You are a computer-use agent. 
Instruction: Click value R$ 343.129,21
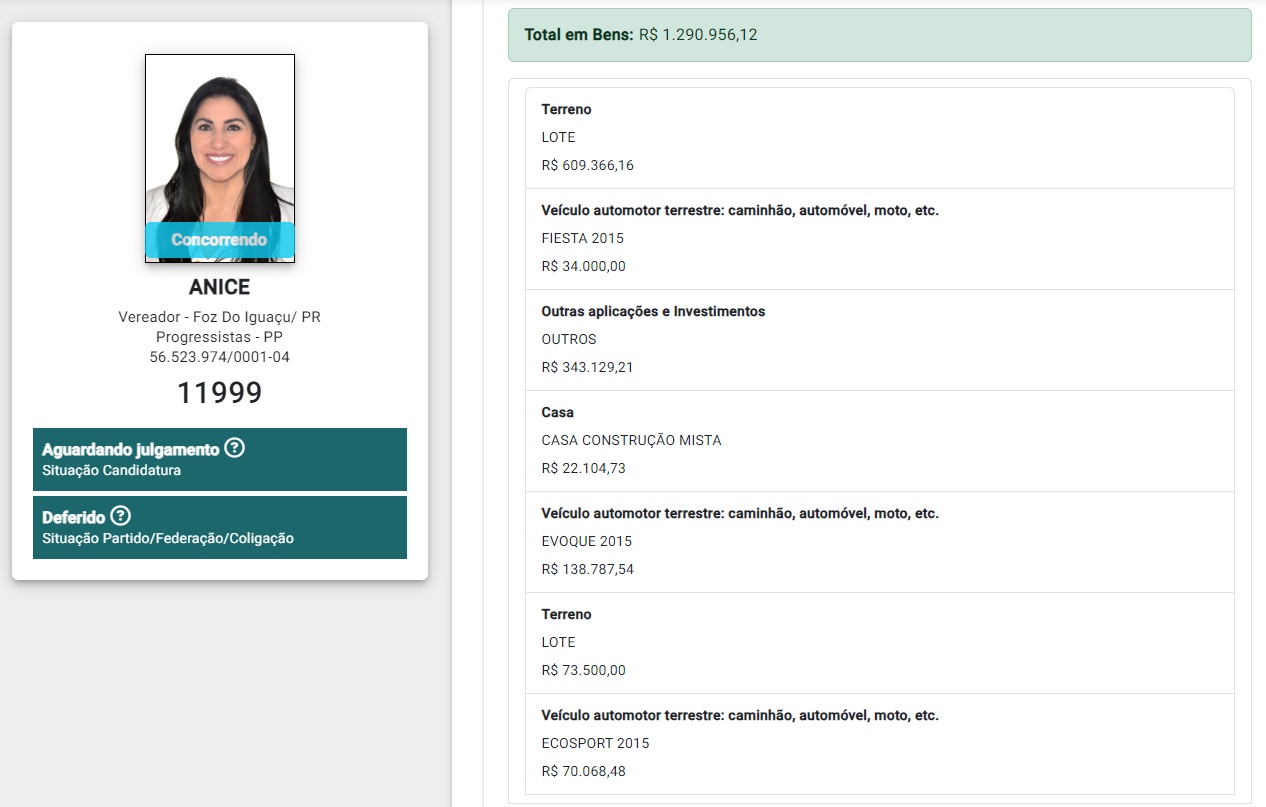pyautogui.click(x=588, y=367)
